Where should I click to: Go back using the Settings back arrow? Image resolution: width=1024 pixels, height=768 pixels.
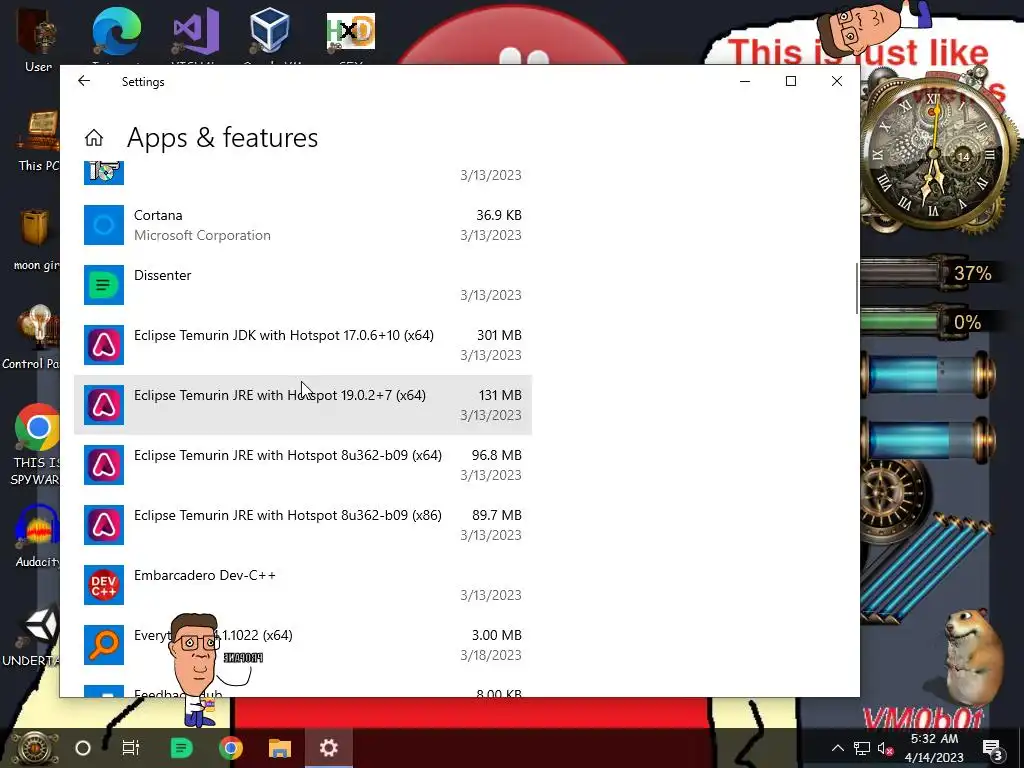click(84, 81)
